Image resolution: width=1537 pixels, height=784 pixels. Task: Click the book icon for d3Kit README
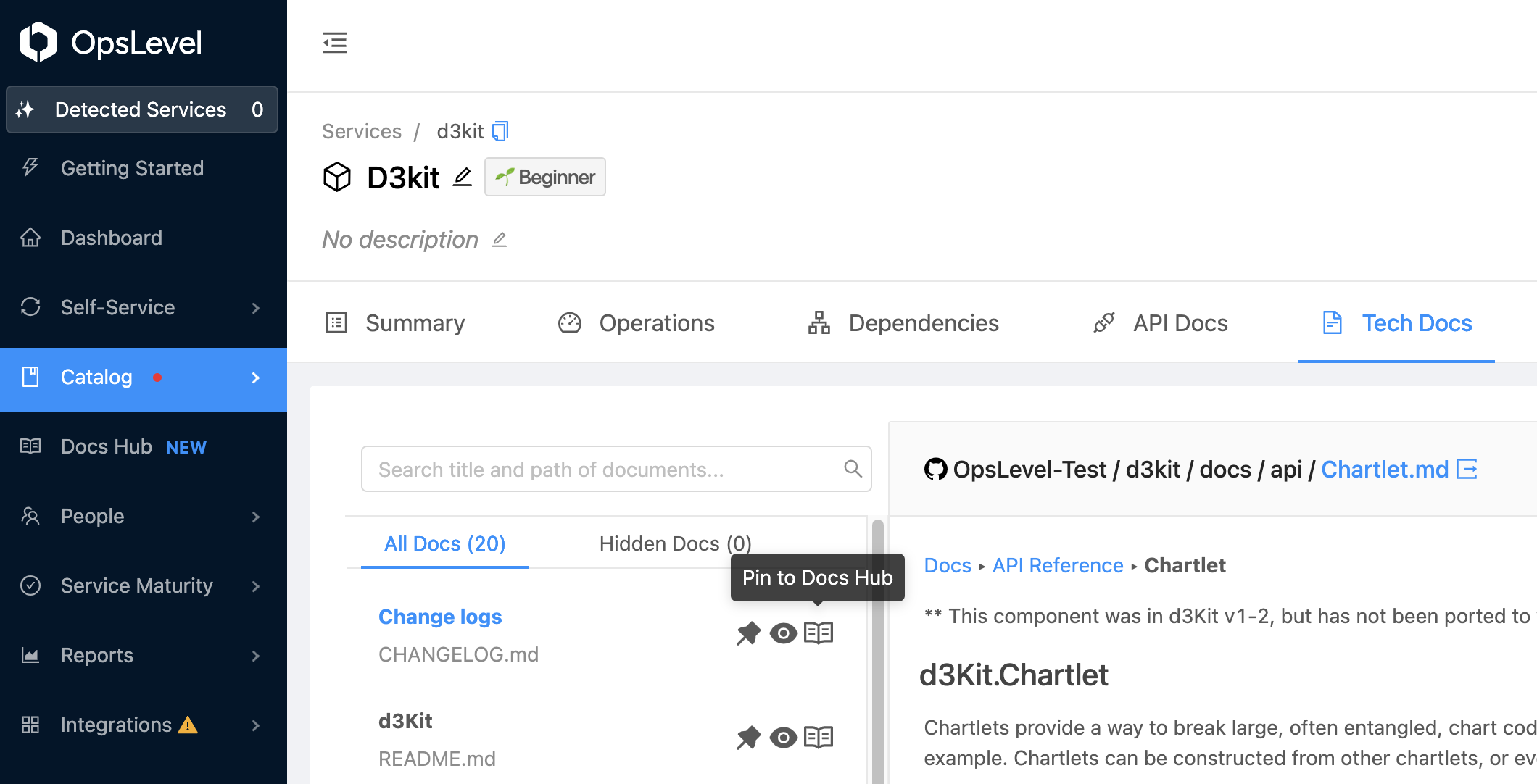pos(819,737)
